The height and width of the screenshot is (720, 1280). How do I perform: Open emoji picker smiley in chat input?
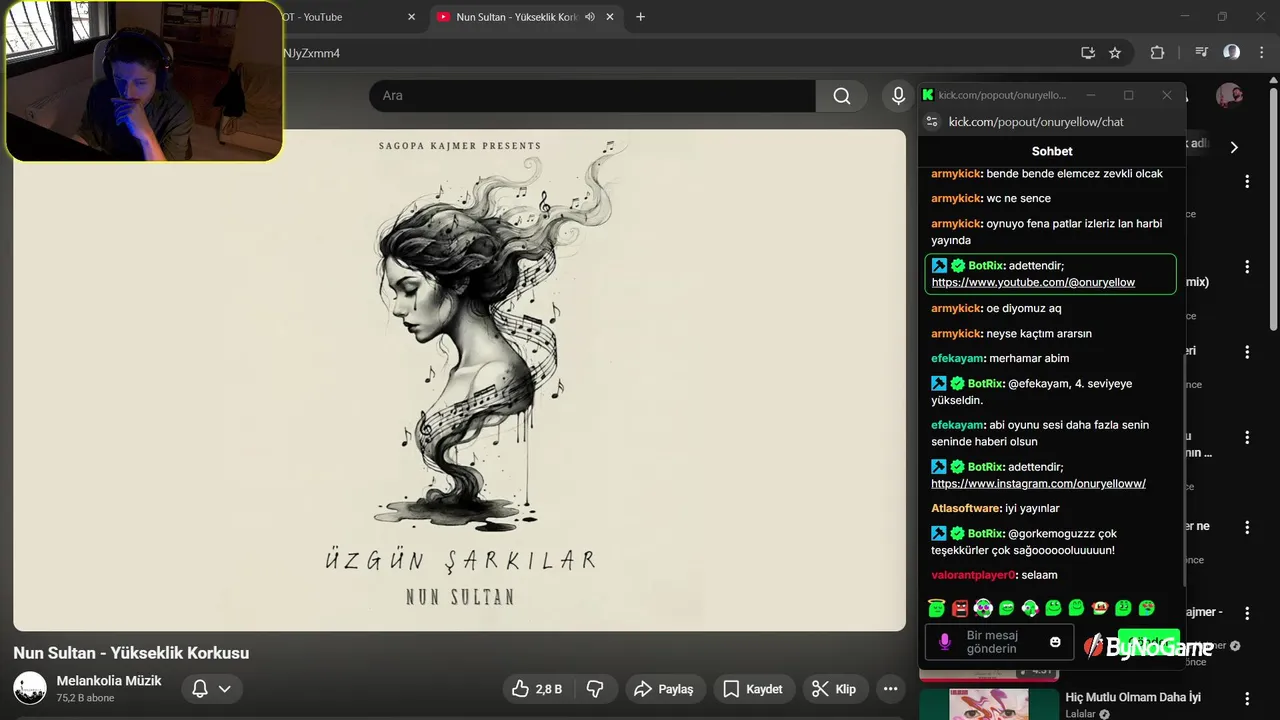coord(1055,642)
